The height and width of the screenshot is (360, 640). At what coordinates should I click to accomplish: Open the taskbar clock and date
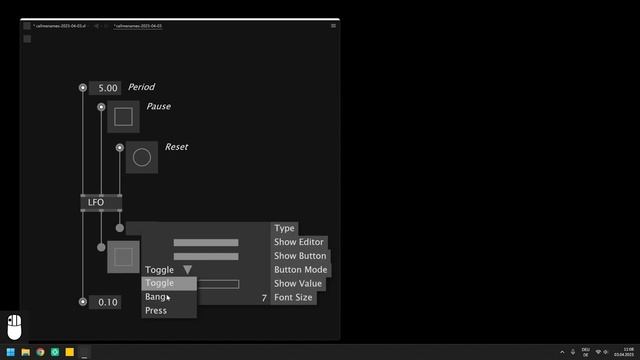pos(624,352)
